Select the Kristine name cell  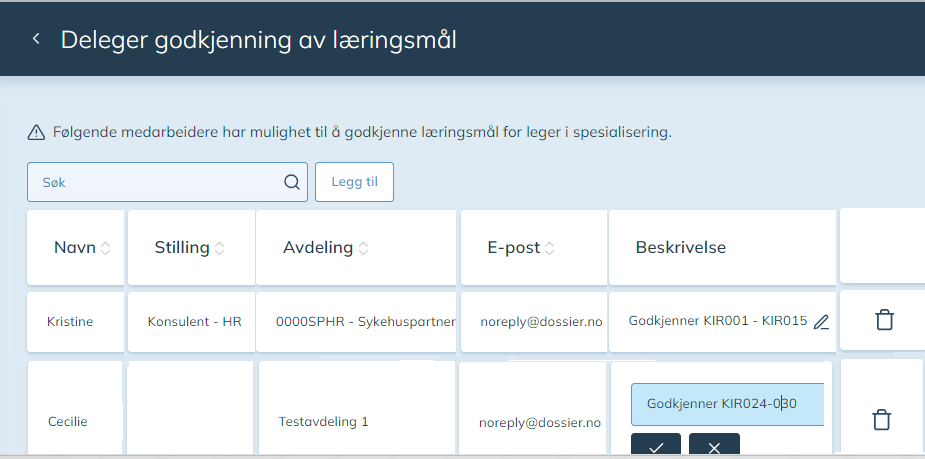pos(72,321)
